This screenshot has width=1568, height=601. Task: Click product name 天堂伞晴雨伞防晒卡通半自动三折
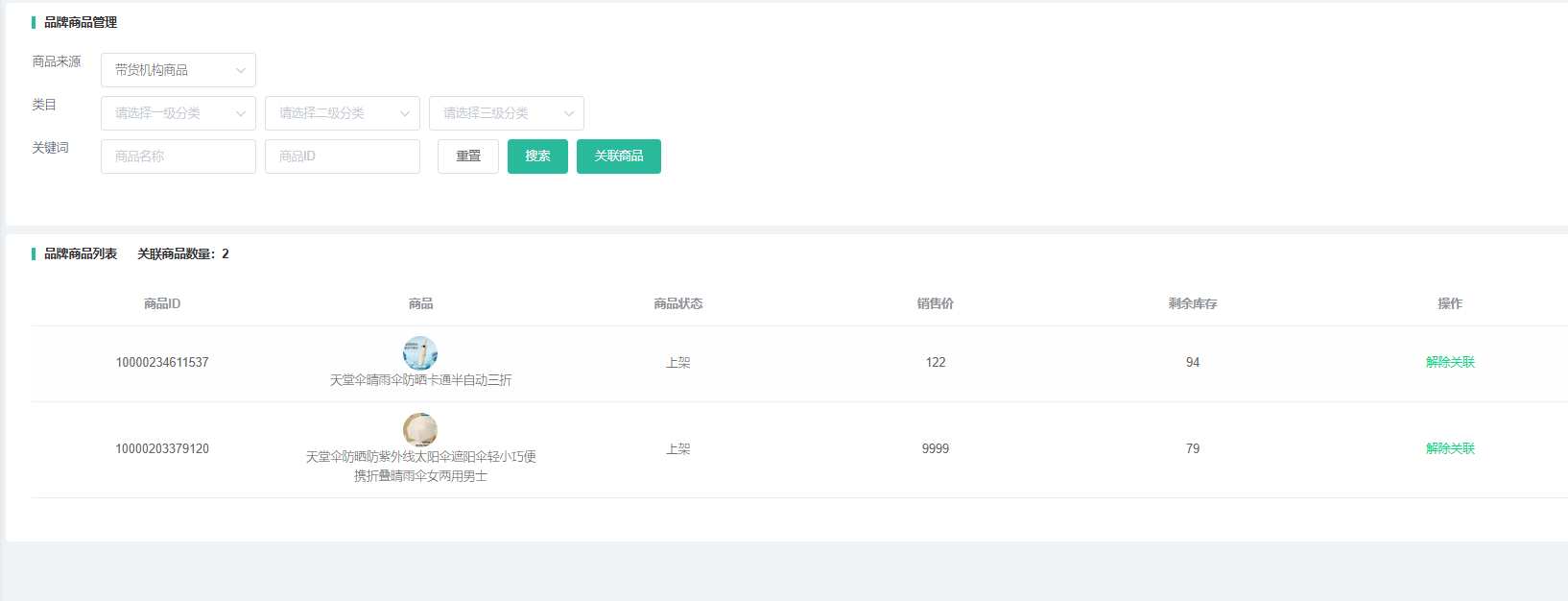coord(420,380)
